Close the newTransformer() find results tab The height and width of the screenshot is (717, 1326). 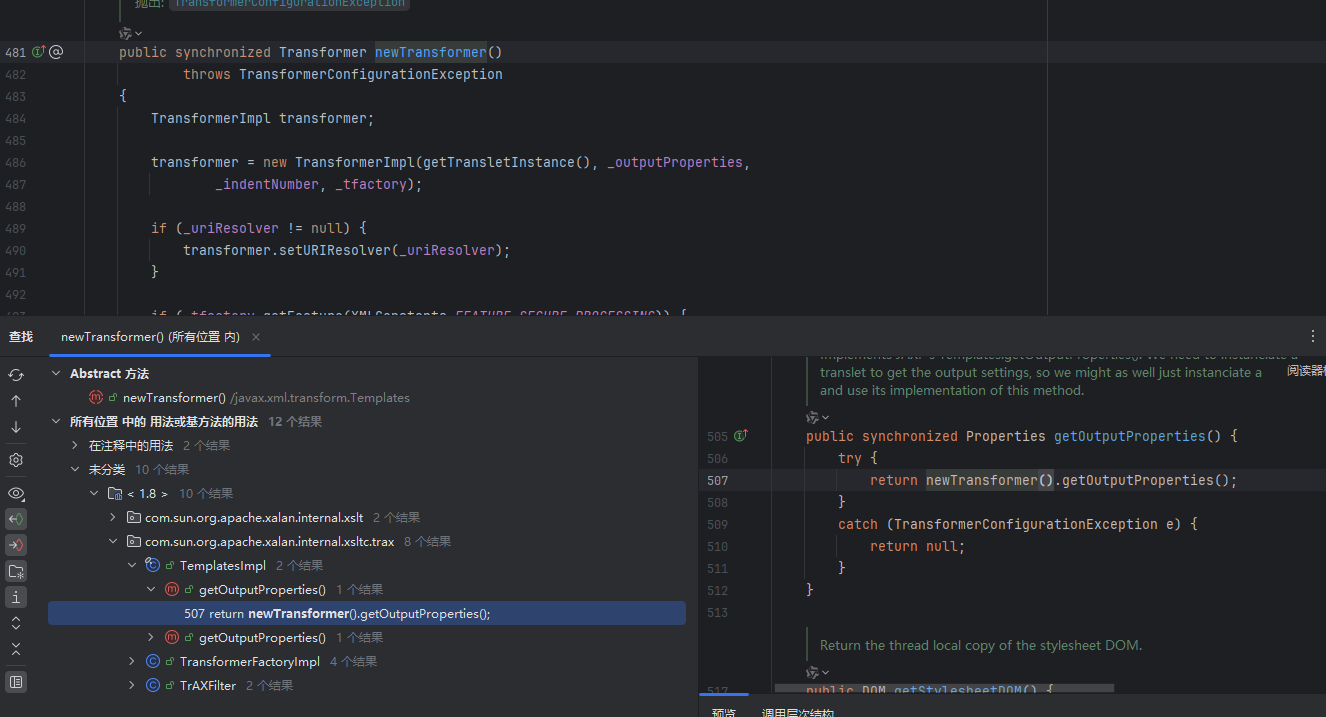256,338
